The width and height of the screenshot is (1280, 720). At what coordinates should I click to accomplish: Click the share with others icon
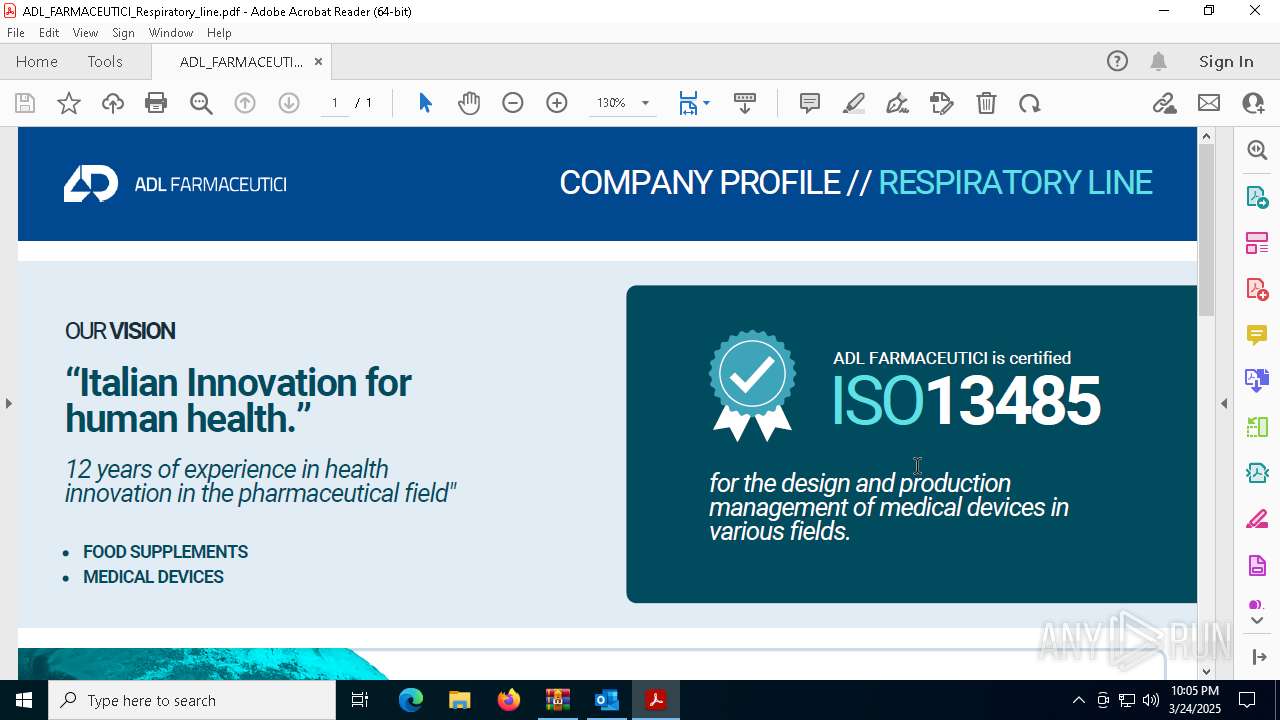point(1253,103)
